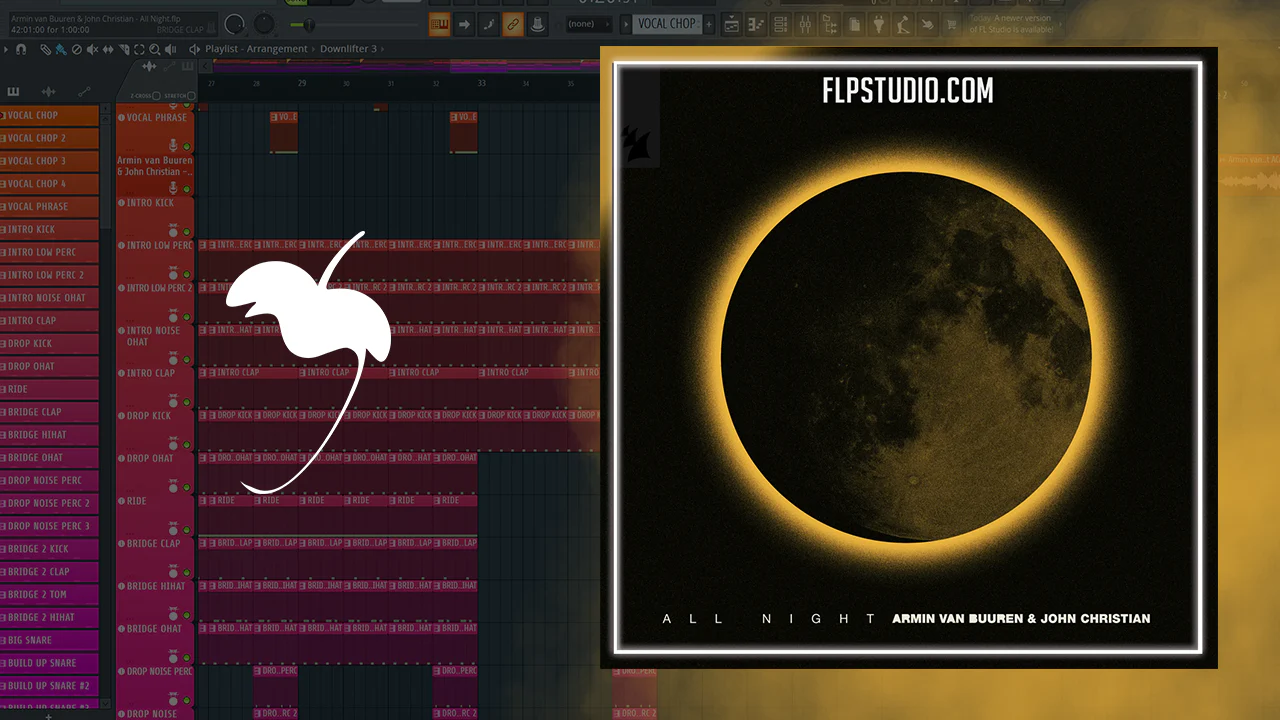This screenshot has height=720, width=1280.
Task: Select the zoom magnifier tool
Action: click(x=154, y=49)
